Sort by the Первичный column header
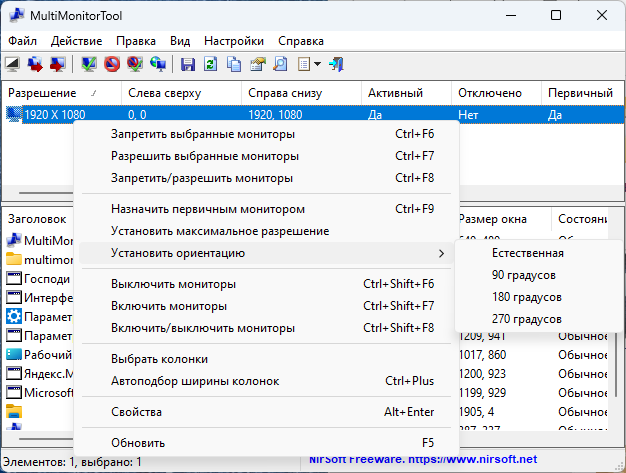This screenshot has width=626, height=473. [x=582, y=93]
